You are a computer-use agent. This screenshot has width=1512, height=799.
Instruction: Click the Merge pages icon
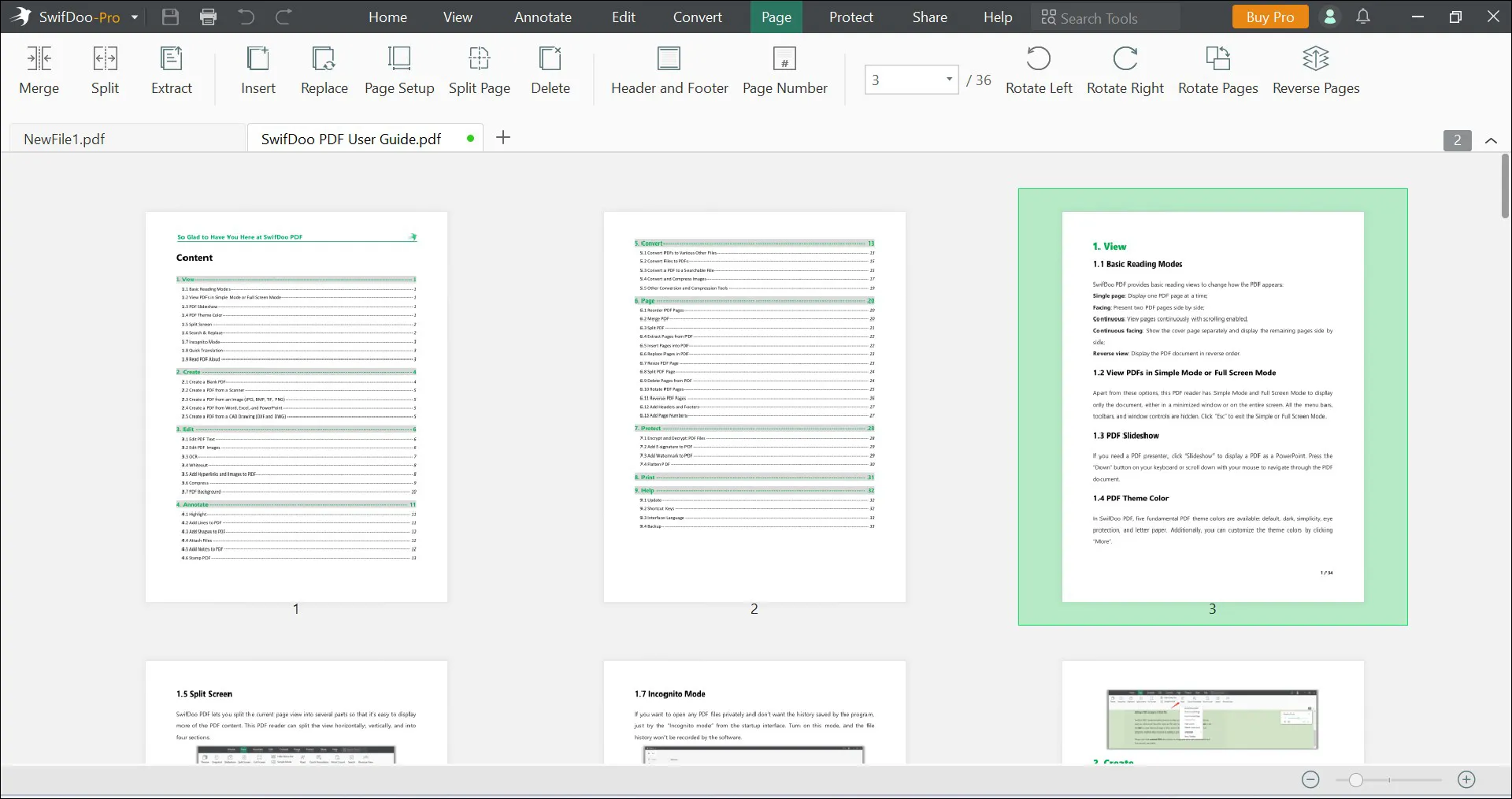pos(39,59)
